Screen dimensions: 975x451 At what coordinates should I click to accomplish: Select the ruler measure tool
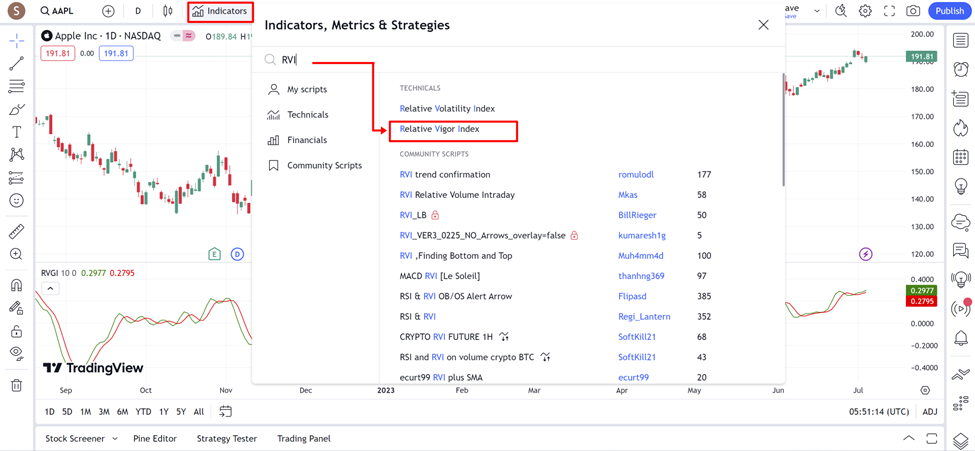click(17, 232)
